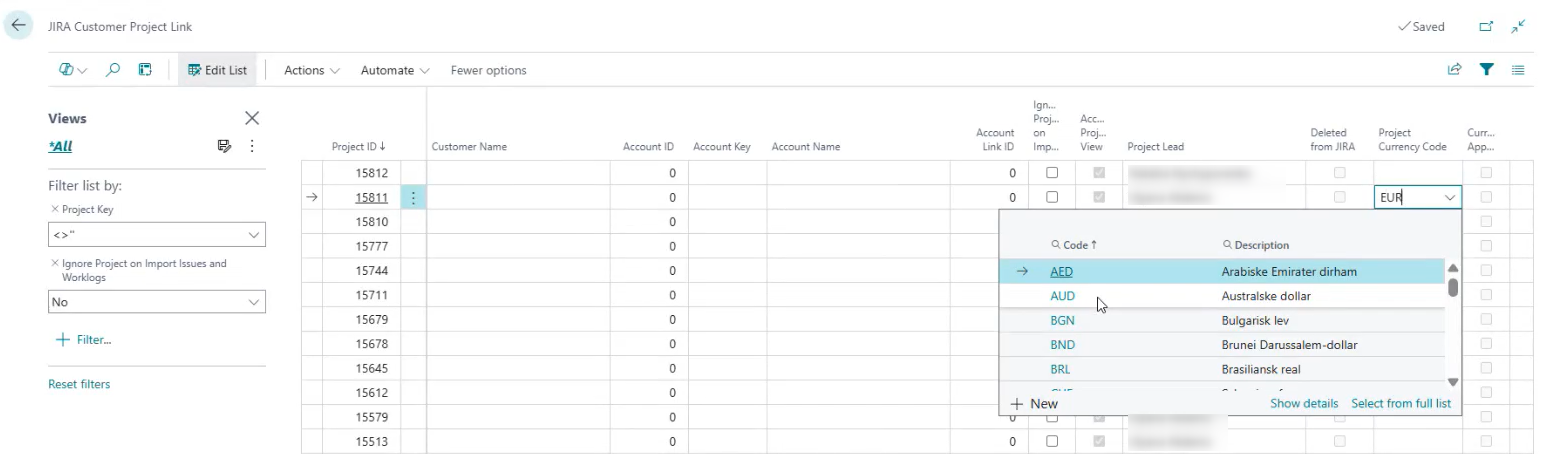Screen dimensions: 1554x454
Task: Click Reset filters
Action: [x=79, y=384]
